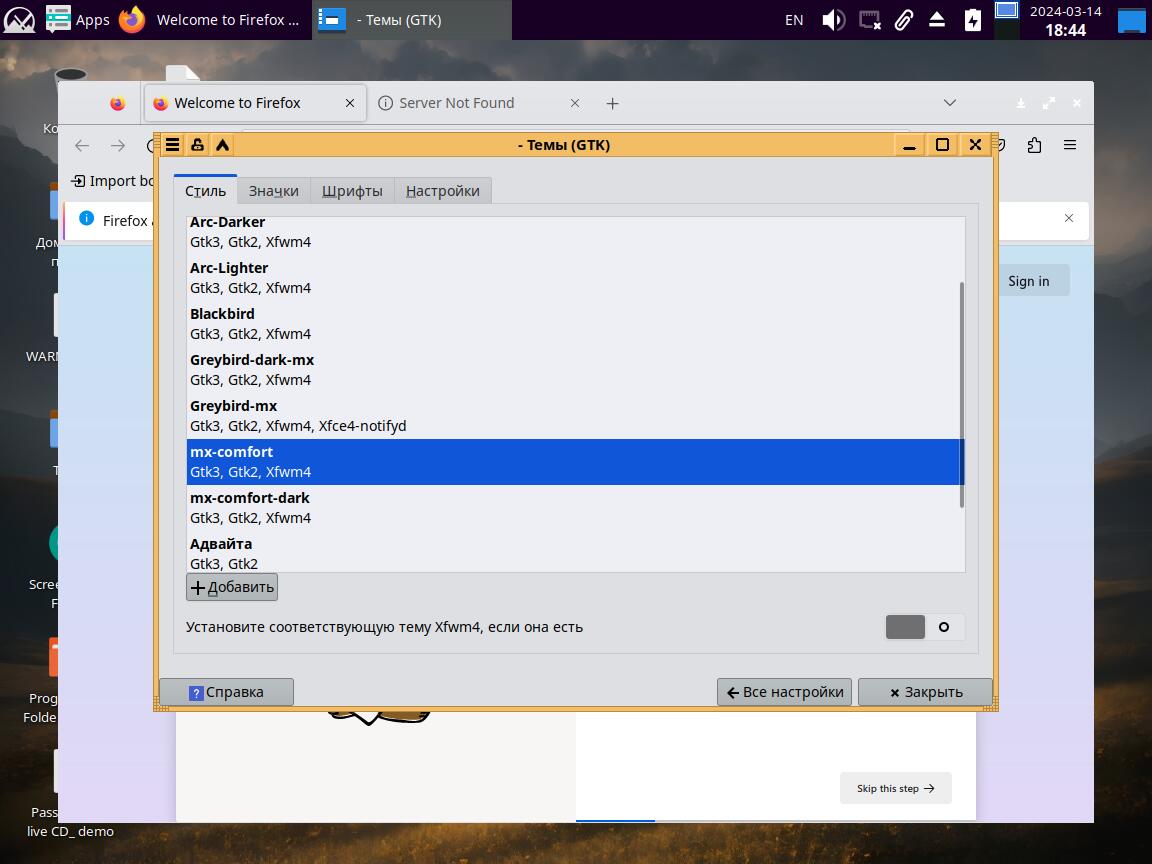Open Import bookmarks in Firefox toolbar
The height and width of the screenshot is (864, 1152).
tap(112, 181)
